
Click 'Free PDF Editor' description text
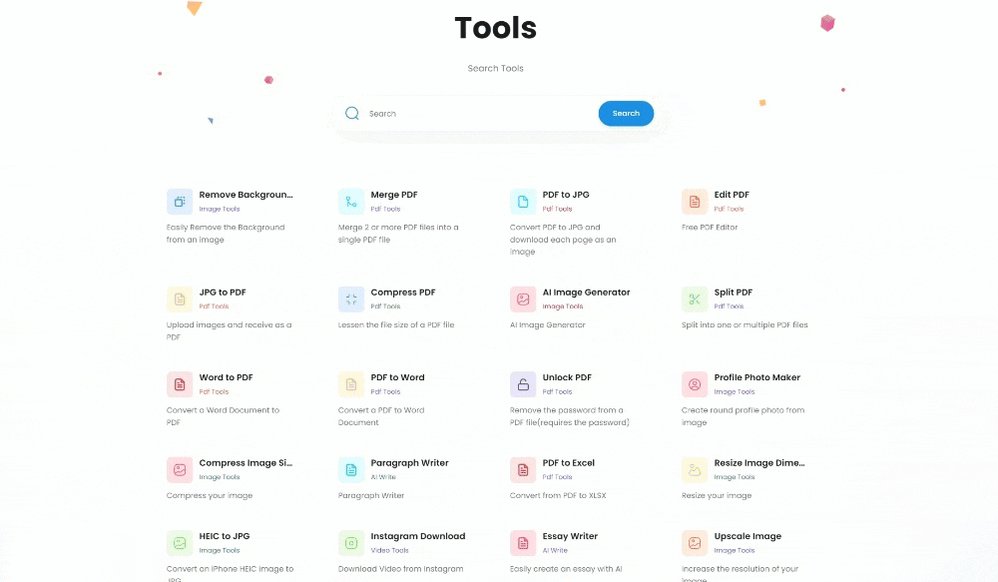tap(710, 227)
